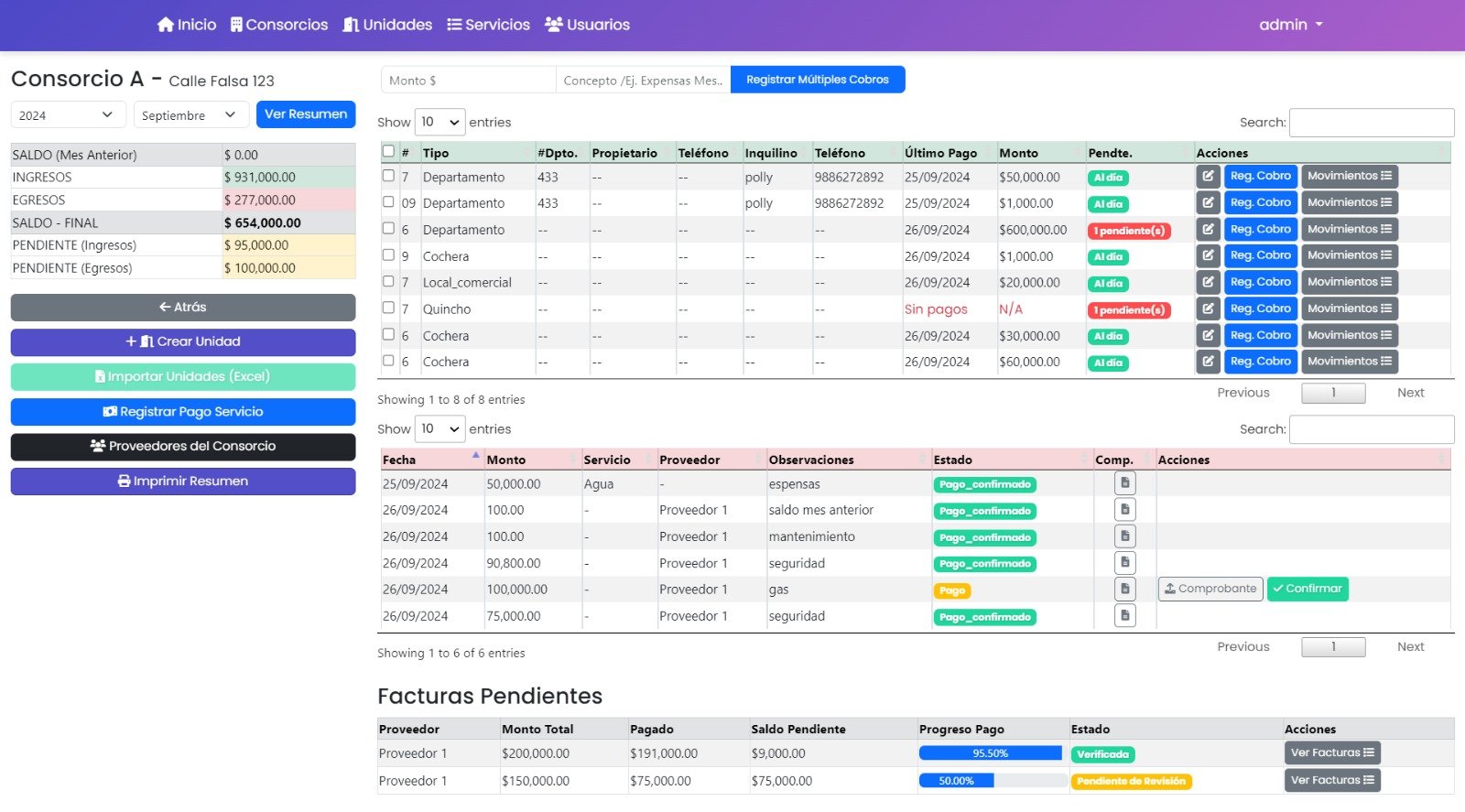Toggle select-all checkbox in units table header
This screenshot has width=1465, height=812.
pyautogui.click(x=388, y=151)
